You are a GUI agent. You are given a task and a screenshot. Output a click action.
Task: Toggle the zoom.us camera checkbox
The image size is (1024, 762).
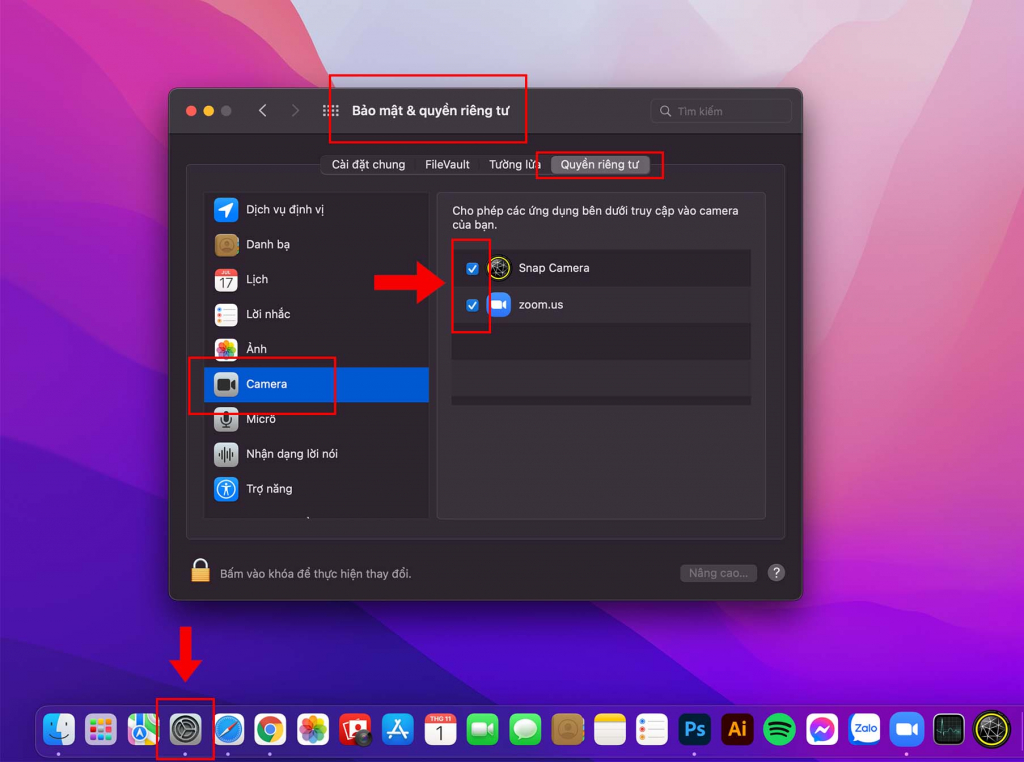tap(472, 305)
